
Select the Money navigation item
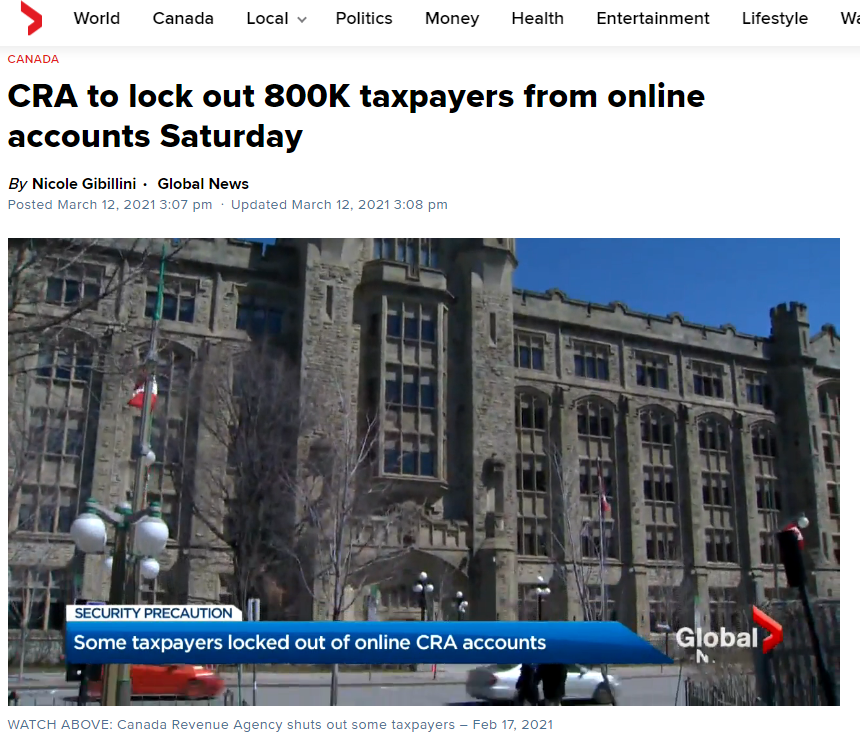(452, 19)
